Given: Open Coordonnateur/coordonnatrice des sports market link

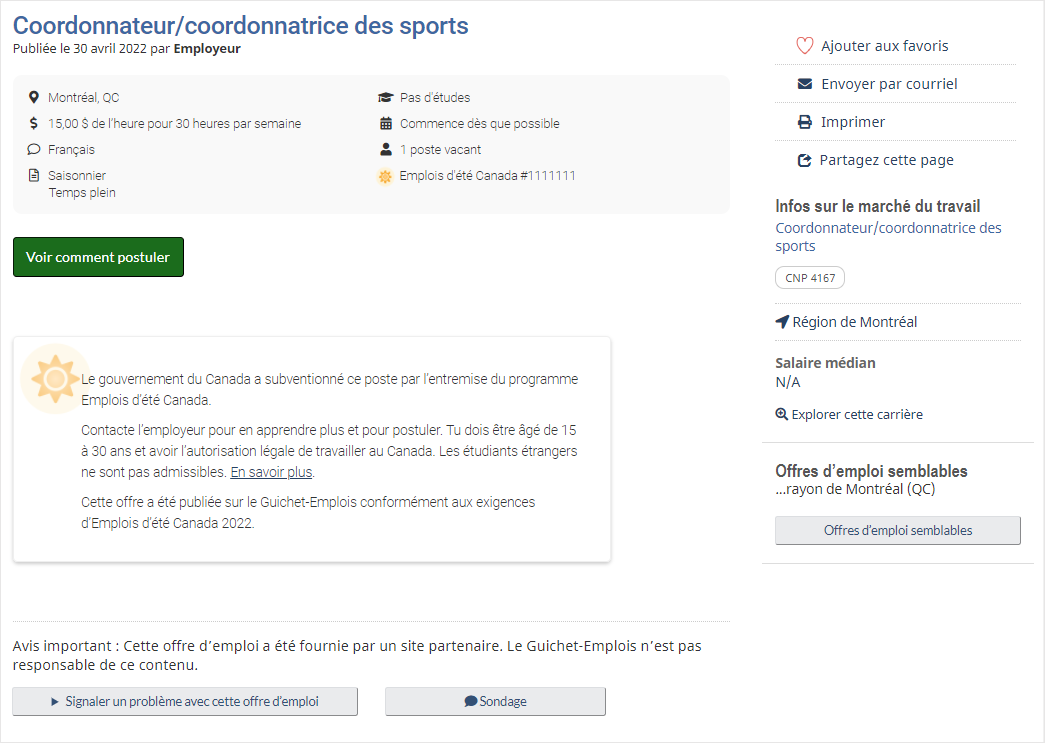Looking at the screenshot, I should (x=888, y=237).
